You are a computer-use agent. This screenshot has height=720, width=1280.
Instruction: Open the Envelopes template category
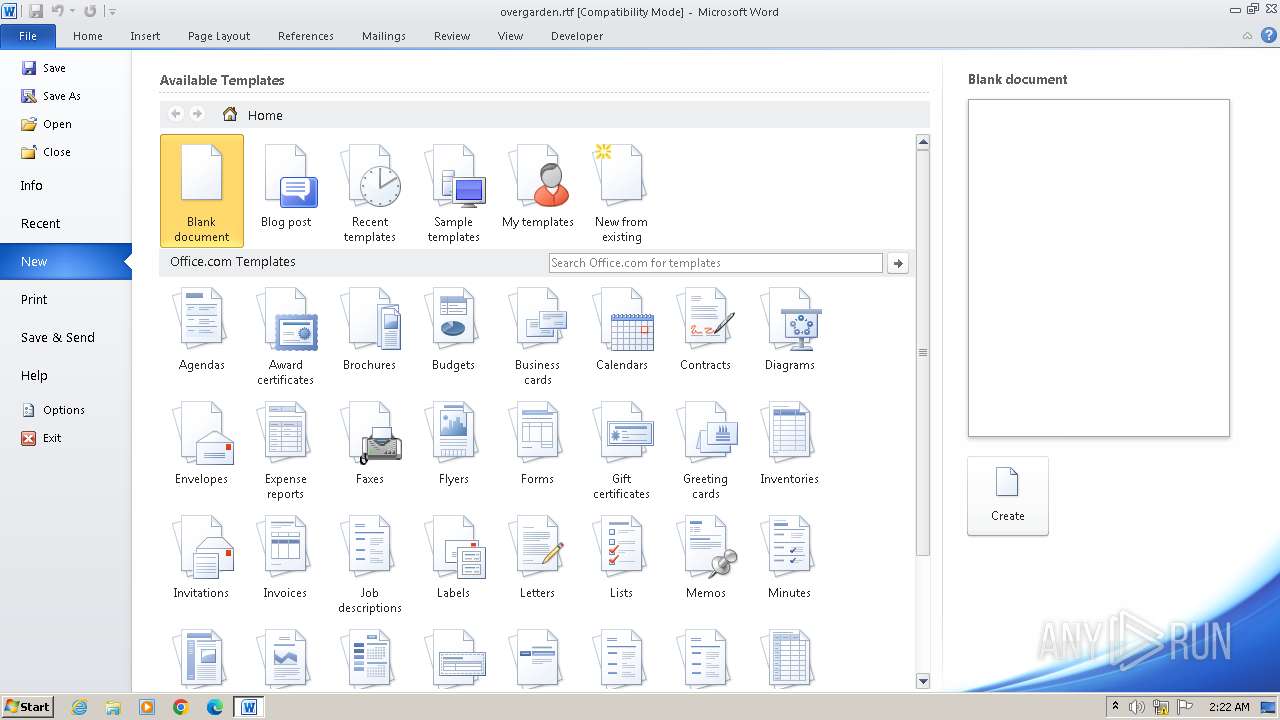(202, 444)
